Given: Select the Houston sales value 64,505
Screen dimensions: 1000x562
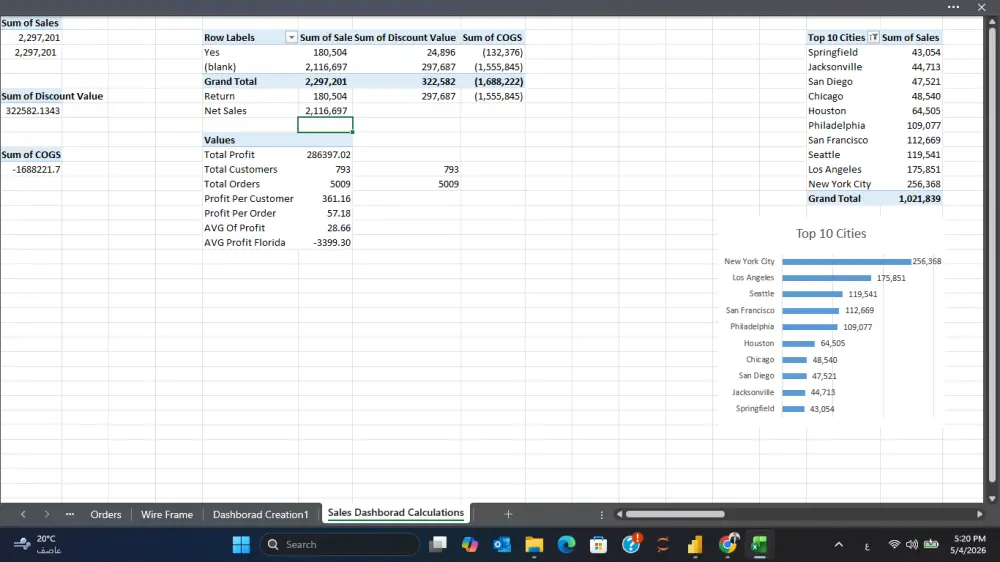Looking at the screenshot, I should [x=911, y=111].
